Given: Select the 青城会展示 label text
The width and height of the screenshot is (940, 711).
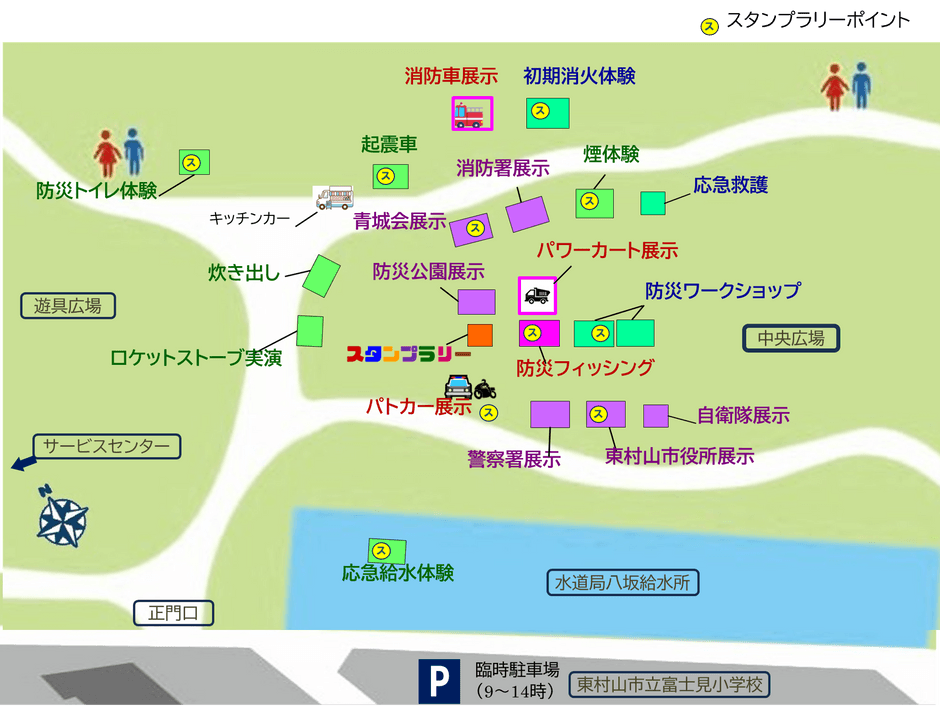Looking at the screenshot, I should [400, 221].
